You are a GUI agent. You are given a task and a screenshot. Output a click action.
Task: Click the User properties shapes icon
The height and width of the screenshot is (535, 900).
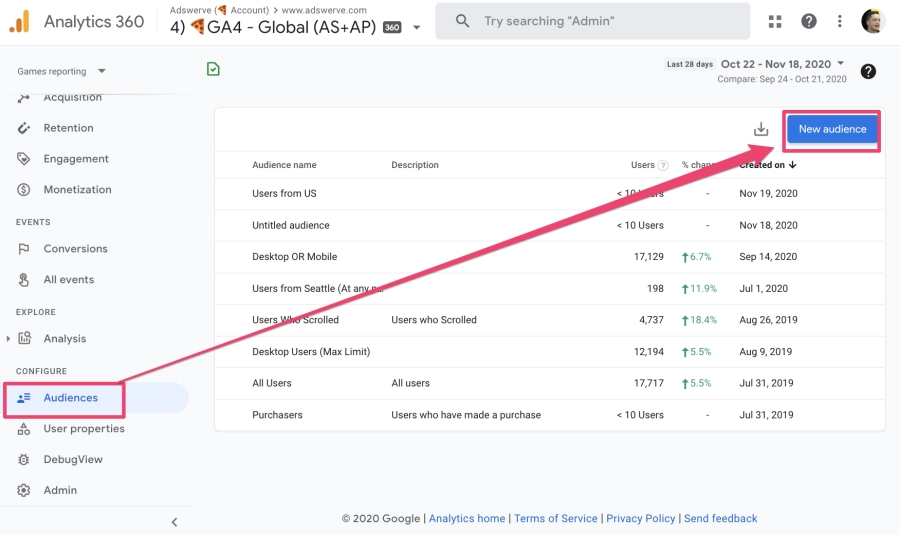pyautogui.click(x=24, y=429)
